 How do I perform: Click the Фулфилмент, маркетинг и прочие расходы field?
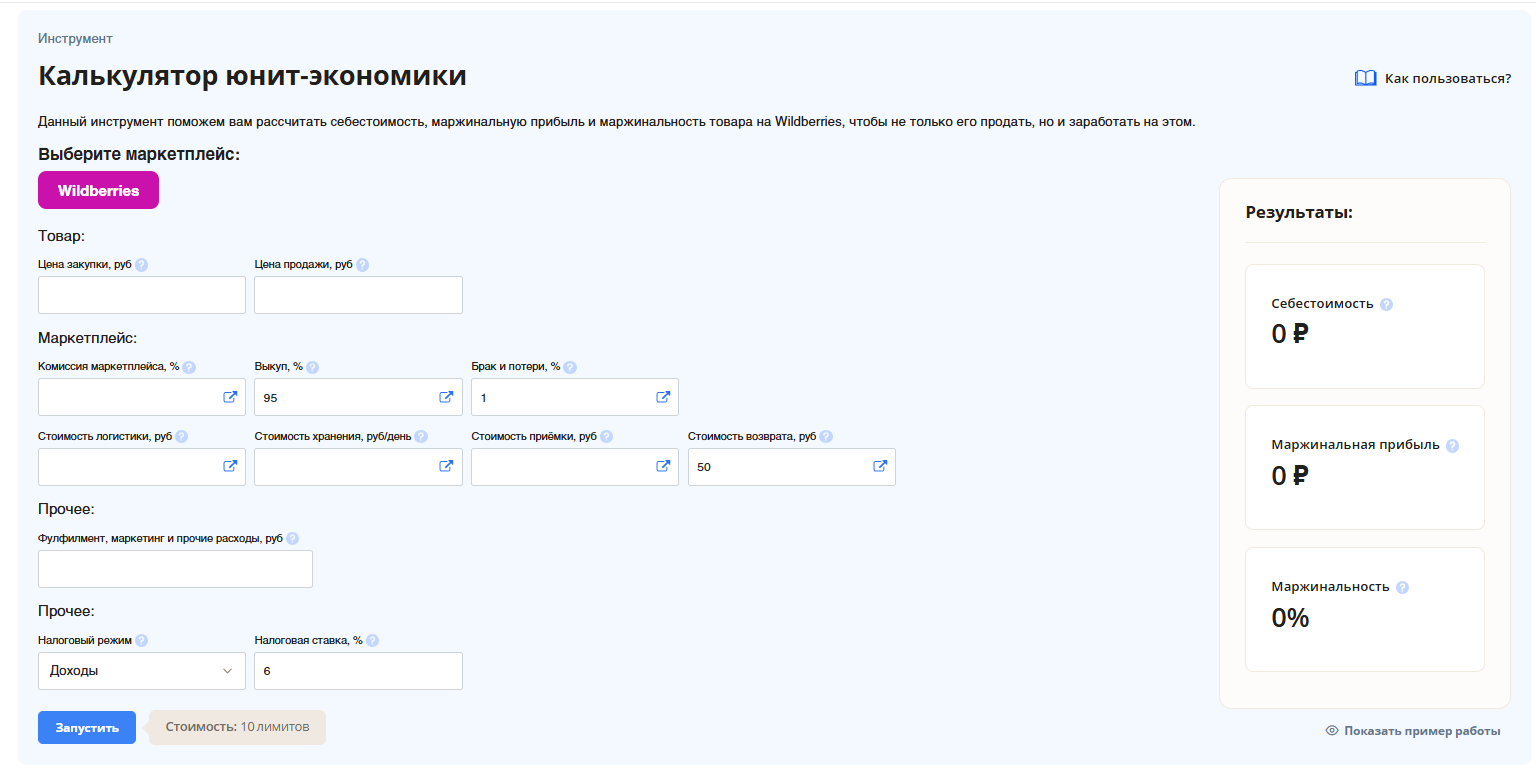175,569
